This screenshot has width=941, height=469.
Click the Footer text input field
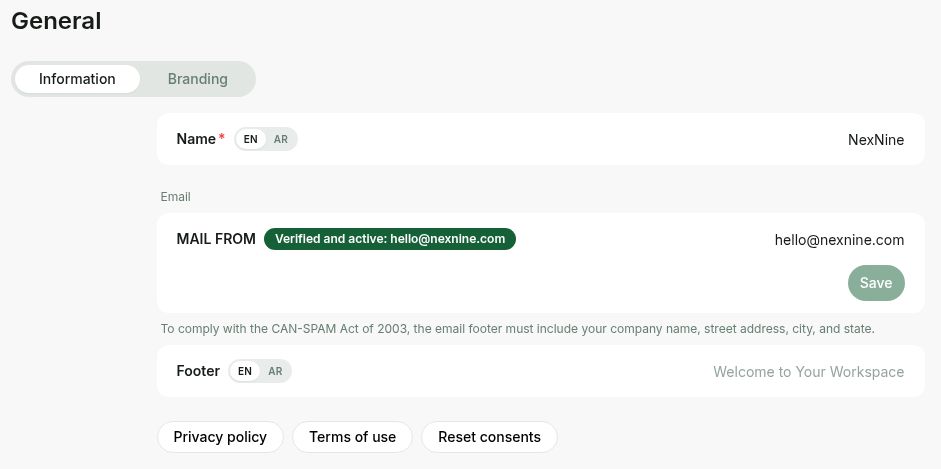tap(808, 372)
